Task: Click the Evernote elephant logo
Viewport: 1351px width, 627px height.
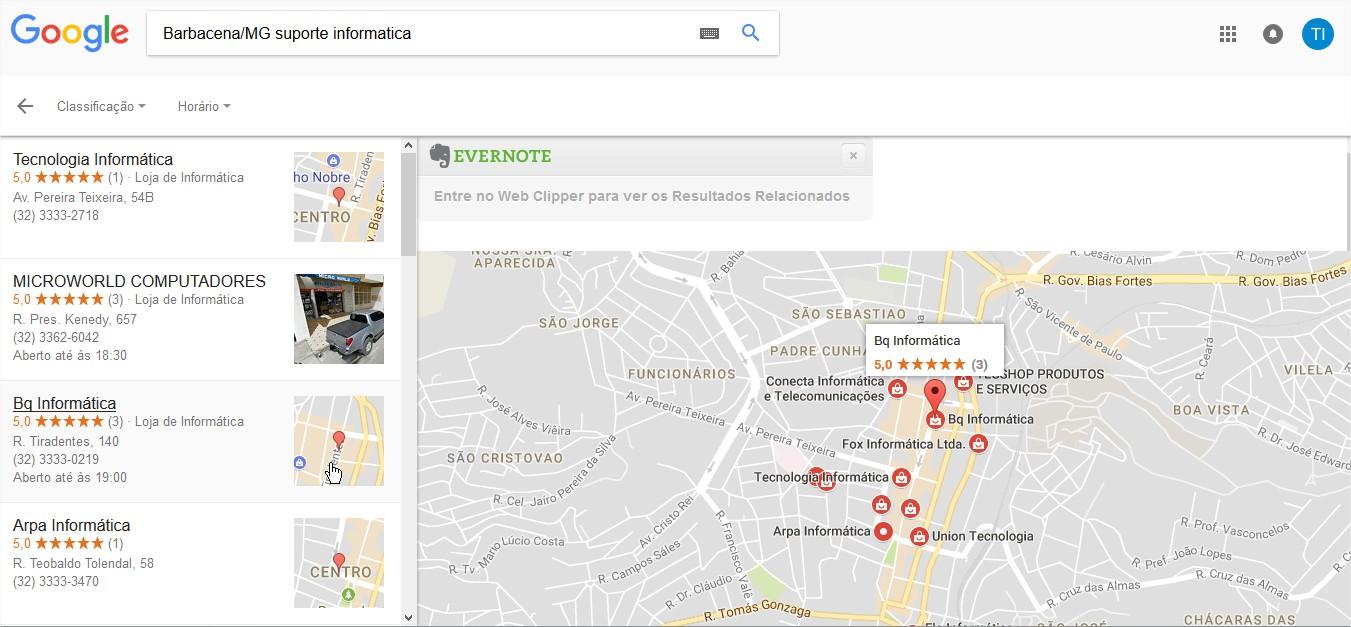Action: click(440, 156)
